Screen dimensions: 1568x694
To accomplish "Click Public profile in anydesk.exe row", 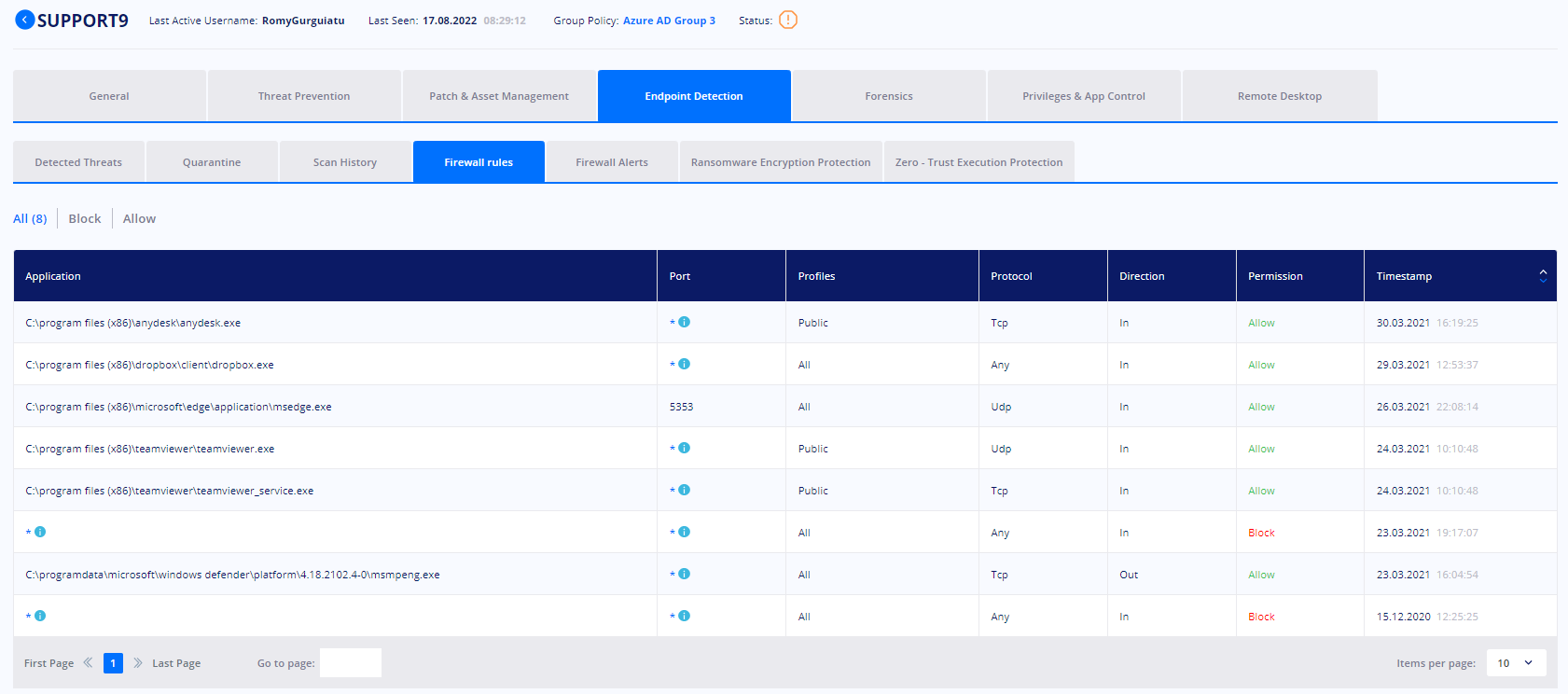I will [x=813, y=323].
